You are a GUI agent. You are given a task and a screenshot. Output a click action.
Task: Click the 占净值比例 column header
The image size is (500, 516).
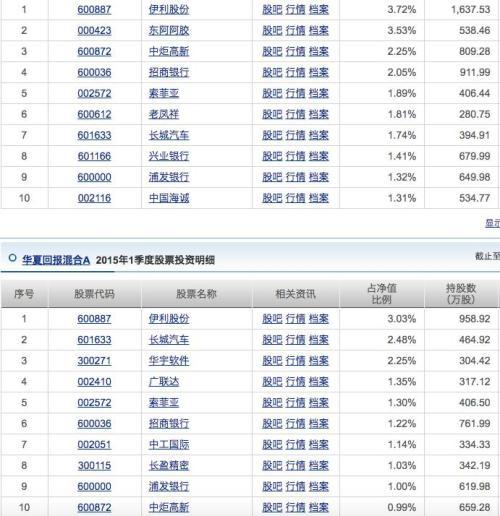tap(382, 294)
